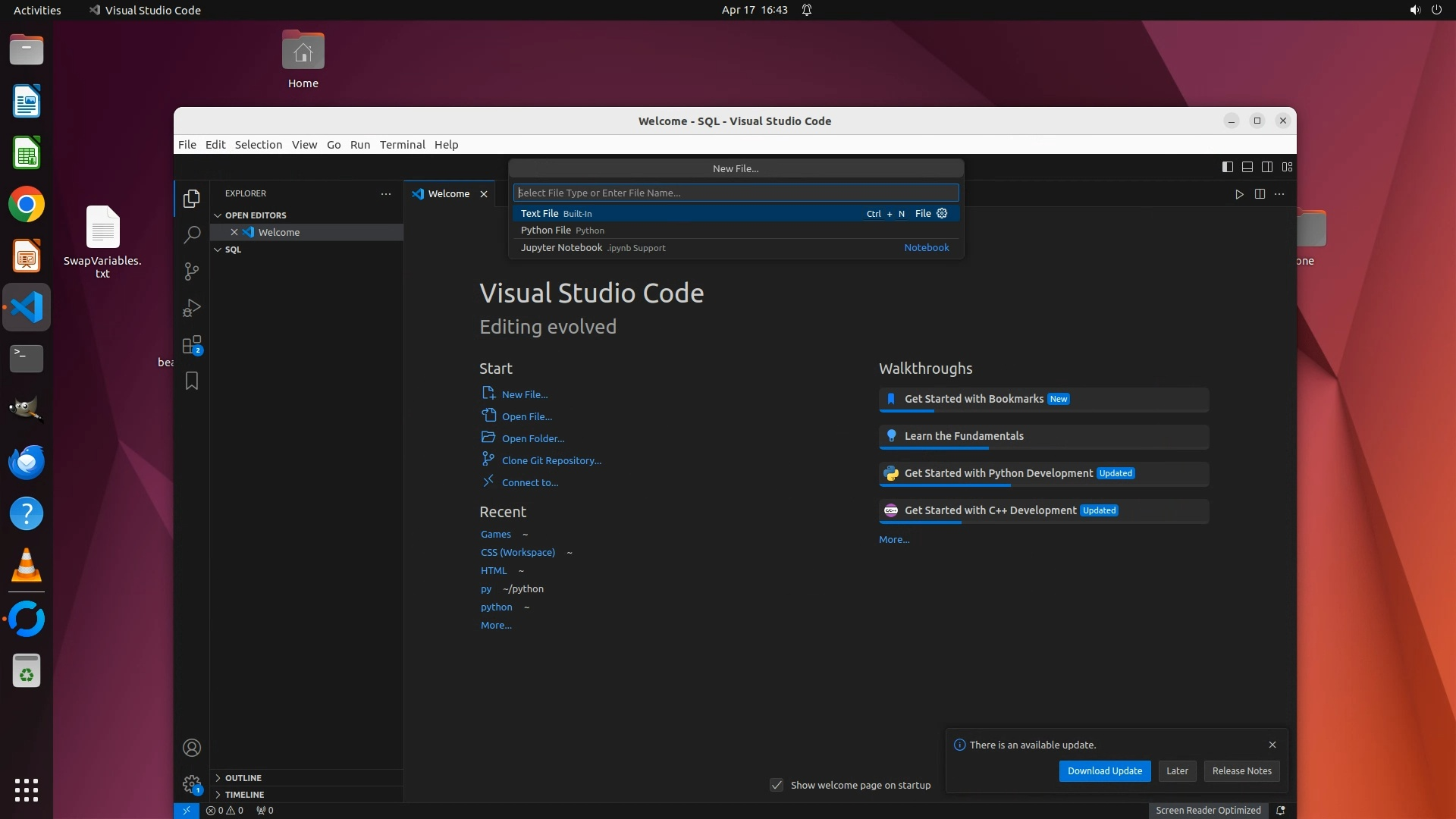Toggle Primary Side Bar layout icon
The height and width of the screenshot is (819, 1456).
(1228, 167)
